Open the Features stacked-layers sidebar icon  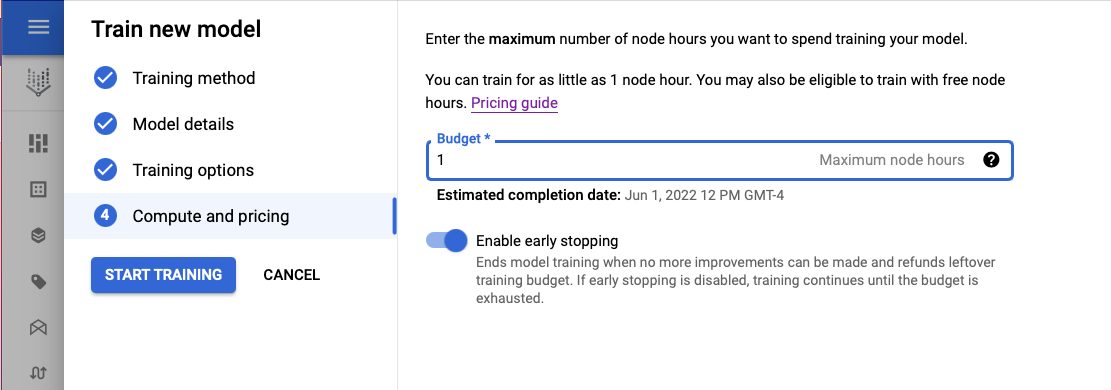click(38, 236)
